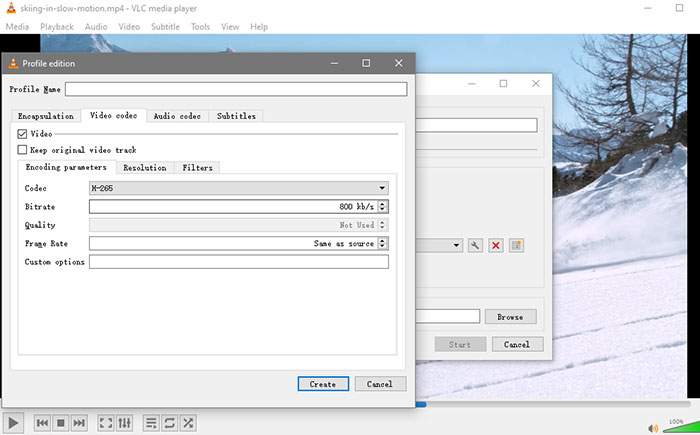Open profile dropdown in Convert window
This screenshot has height=435, width=700.
point(456,245)
